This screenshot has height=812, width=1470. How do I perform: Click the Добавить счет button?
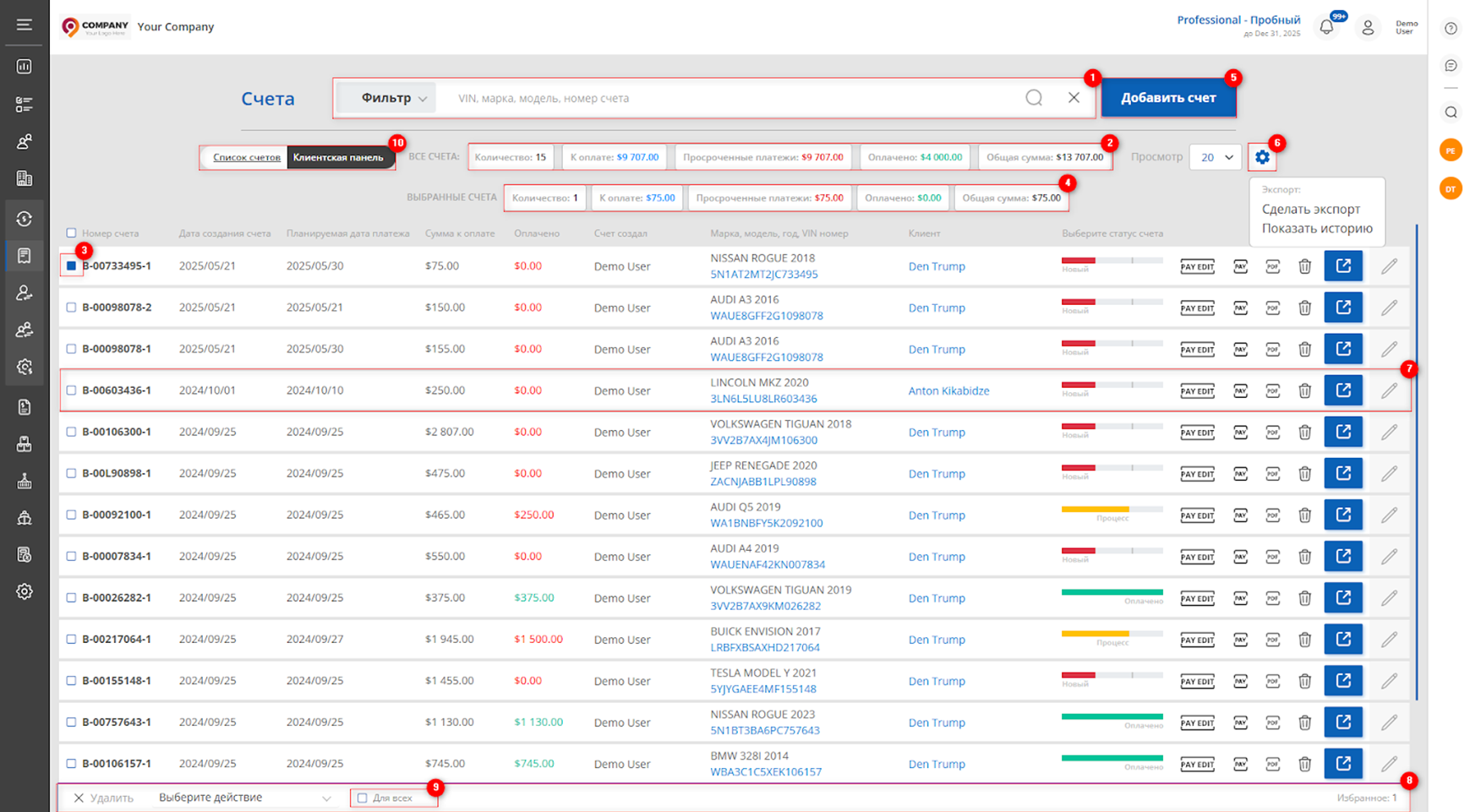(x=1168, y=98)
